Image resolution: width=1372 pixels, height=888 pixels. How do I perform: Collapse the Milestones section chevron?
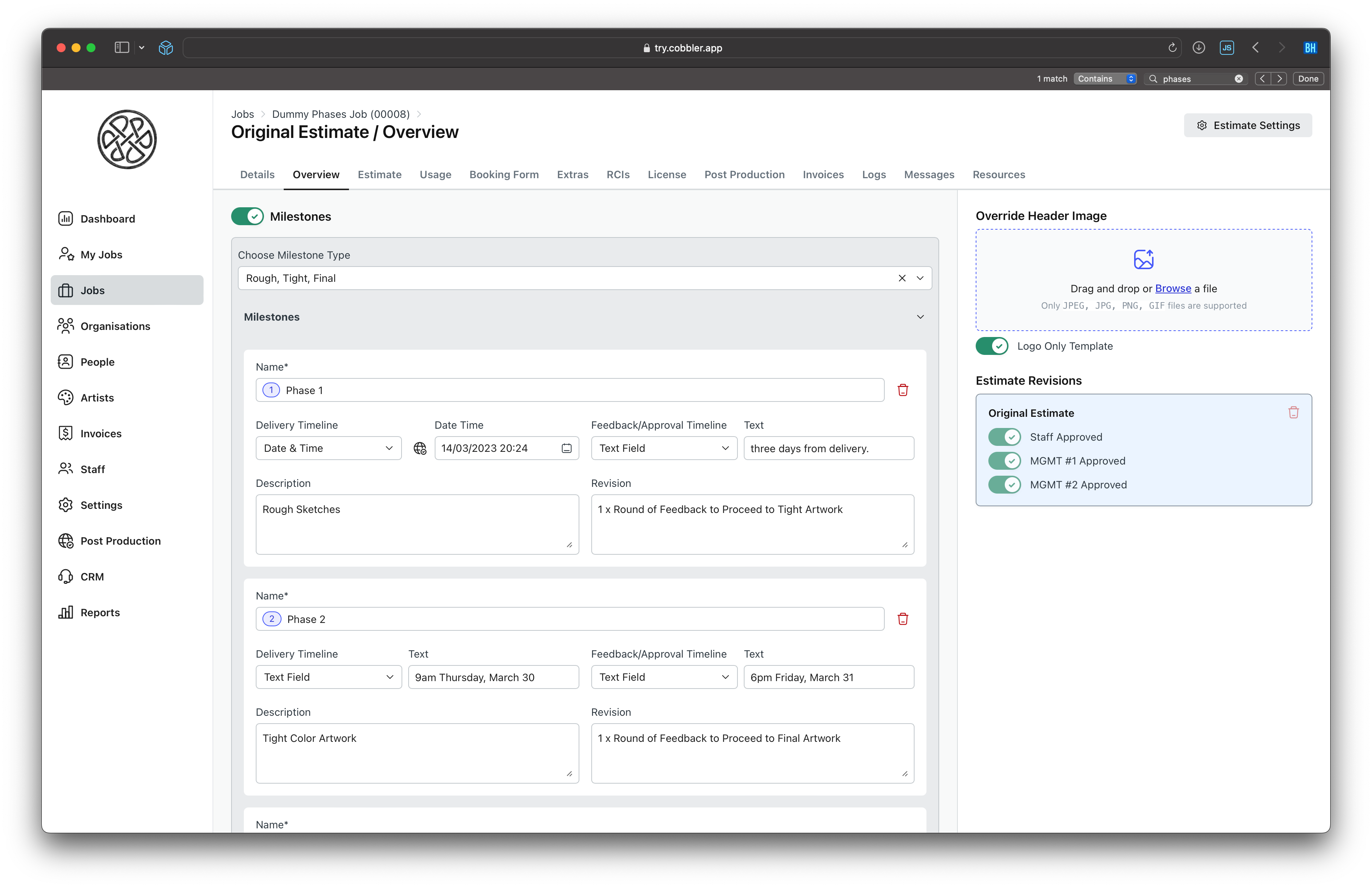coord(920,317)
